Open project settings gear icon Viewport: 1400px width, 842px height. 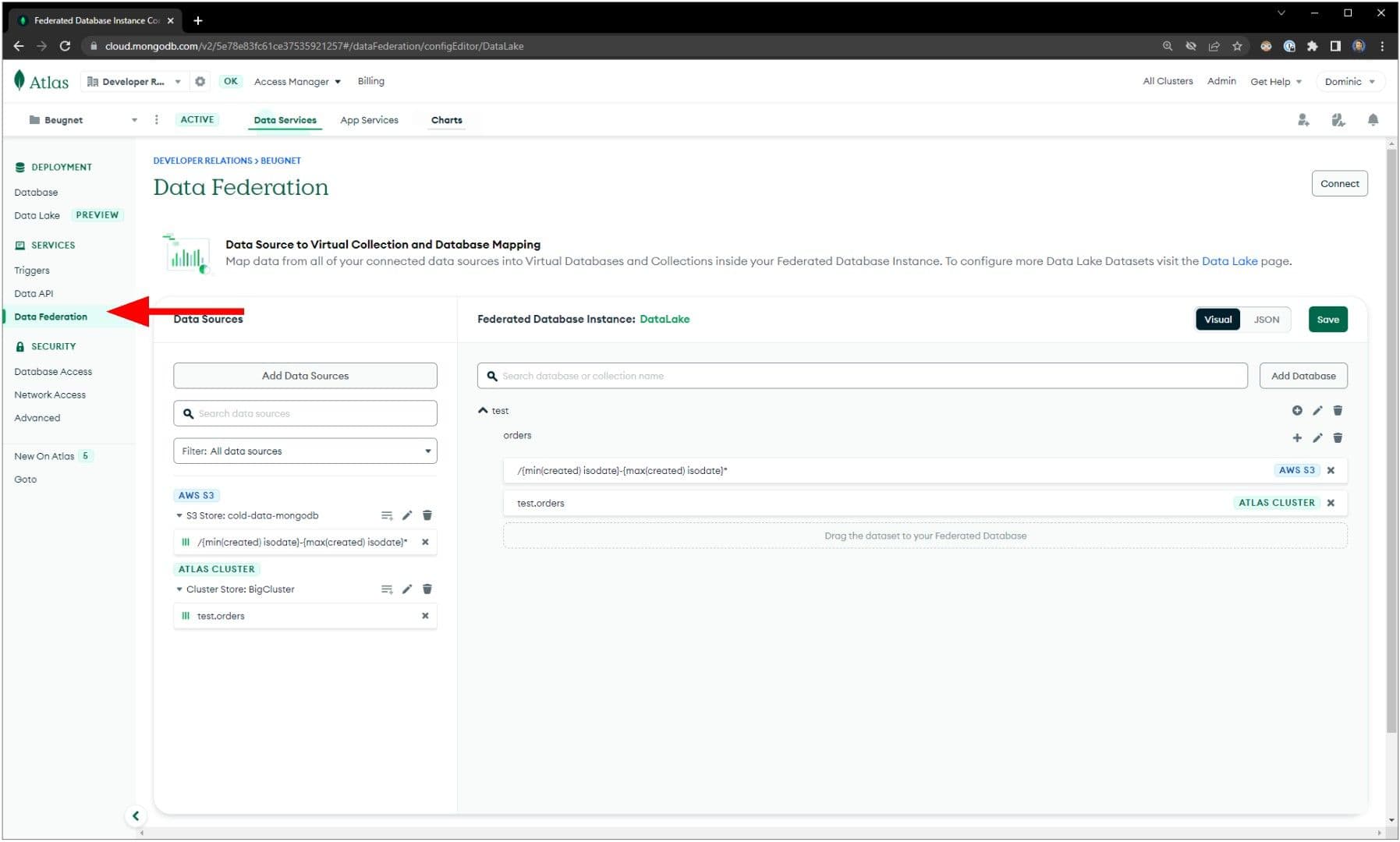coord(200,82)
